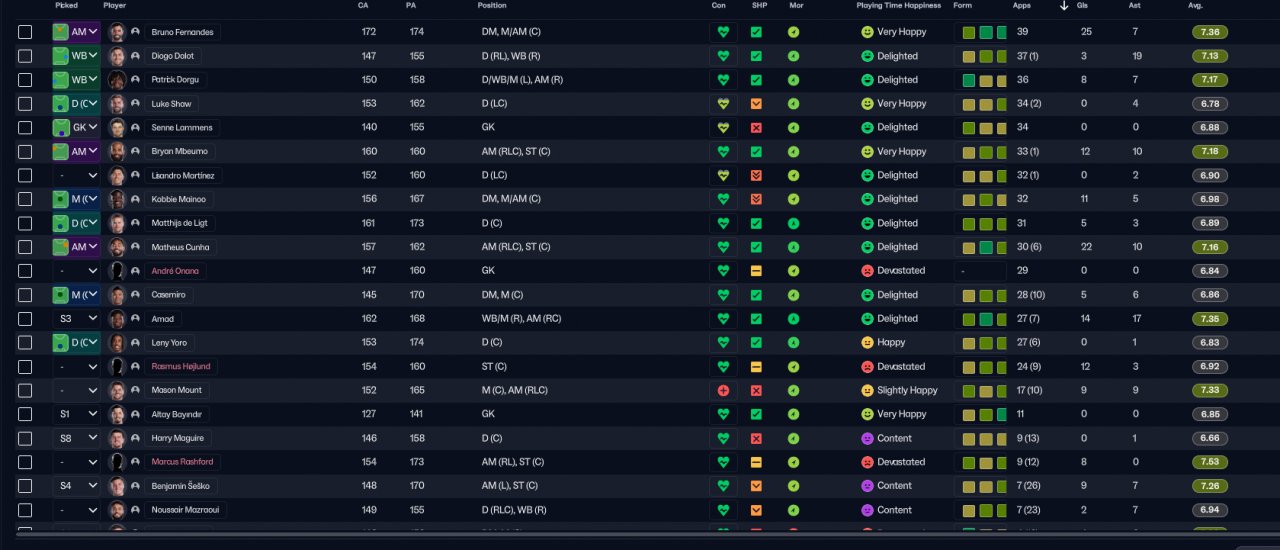
Task: Select the Lisandro Martínez row checkbox
Action: [25, 176]
